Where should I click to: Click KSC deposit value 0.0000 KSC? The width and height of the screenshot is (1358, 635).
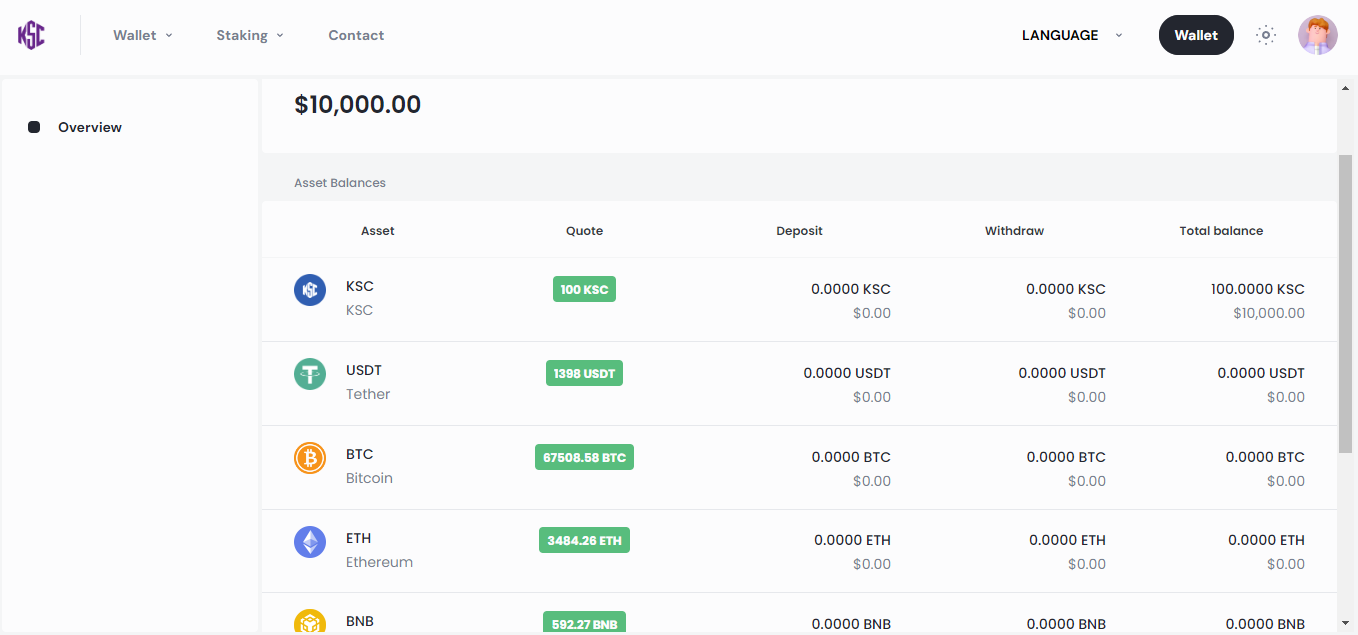(851, 289)
